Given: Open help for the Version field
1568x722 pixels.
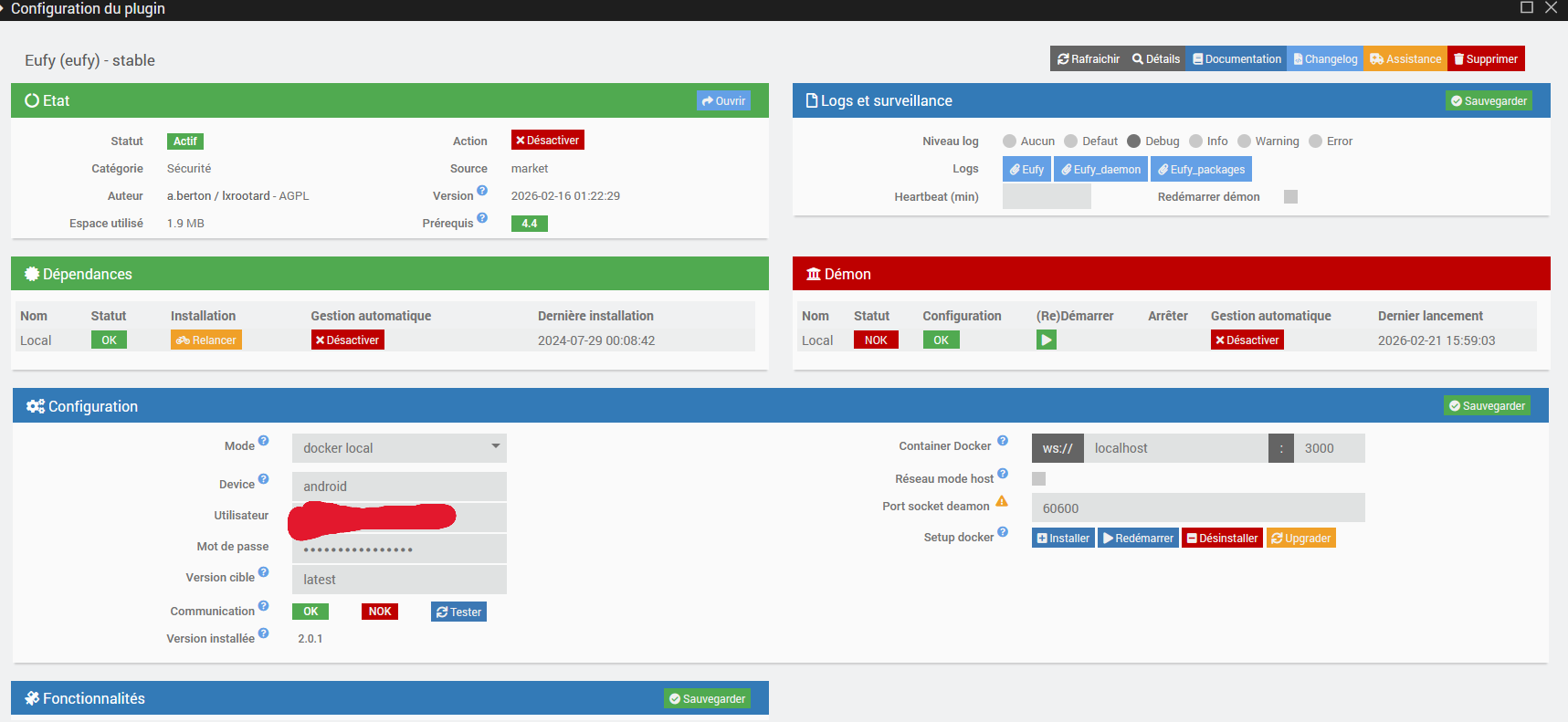Looking at the screenshot, I should click(482, 191).
